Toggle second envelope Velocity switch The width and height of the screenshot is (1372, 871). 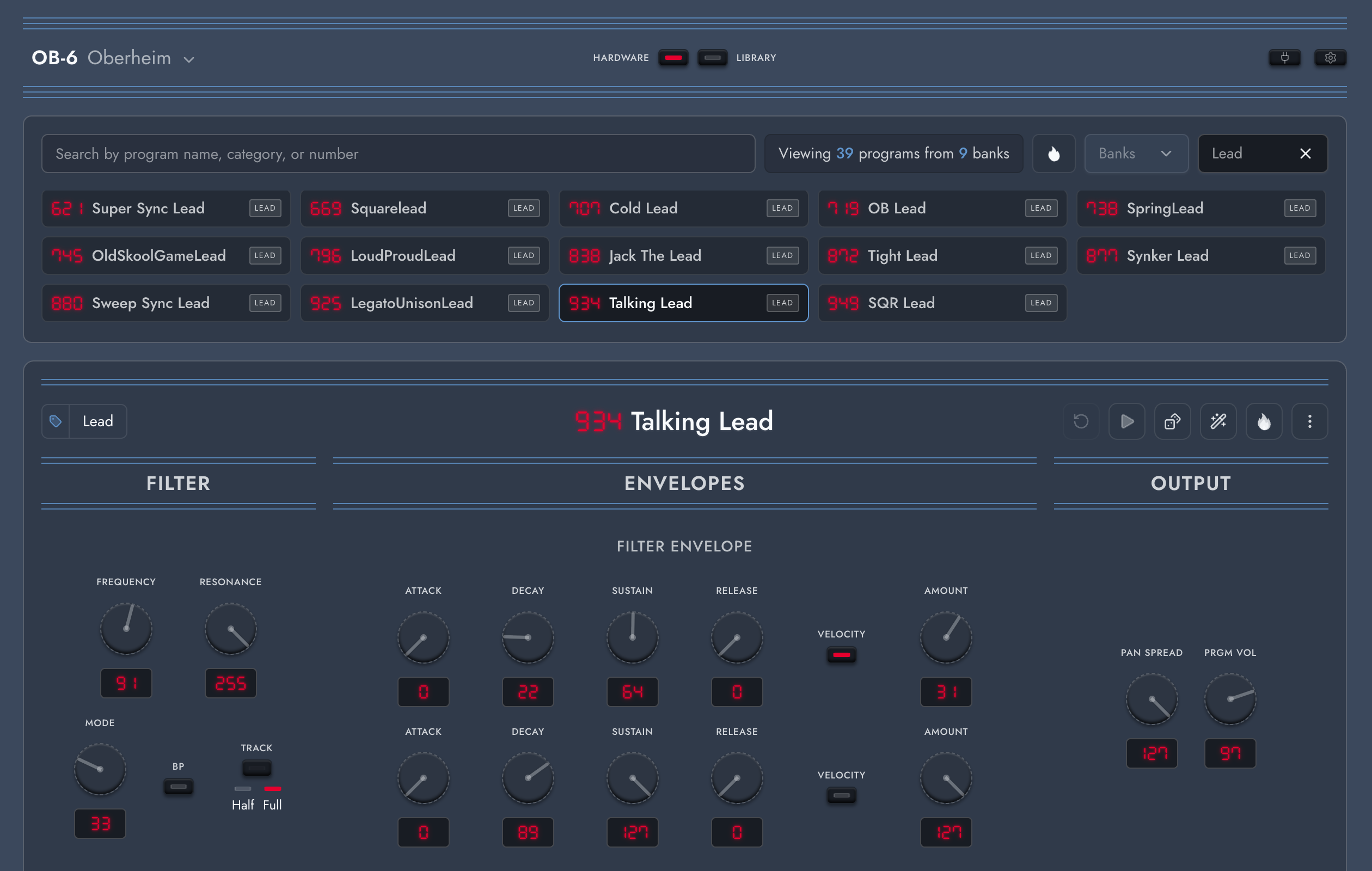coord(841,795)
